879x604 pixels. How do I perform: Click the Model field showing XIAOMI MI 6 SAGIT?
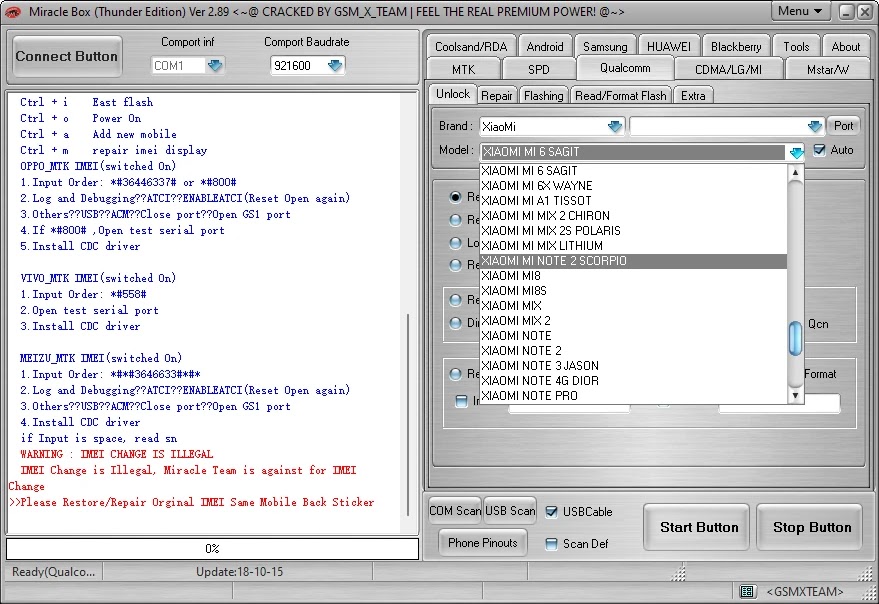pyautogui.click(x=633, y=152)
